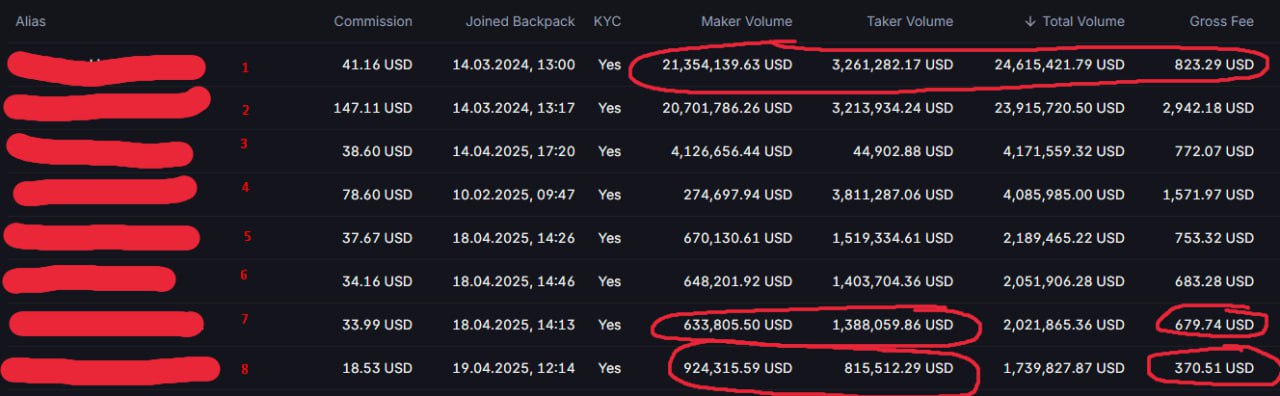Screen dimensions: 1280x396
Task: Click total volume 4,171,559.32 USD
Action: click(1063, 151)
